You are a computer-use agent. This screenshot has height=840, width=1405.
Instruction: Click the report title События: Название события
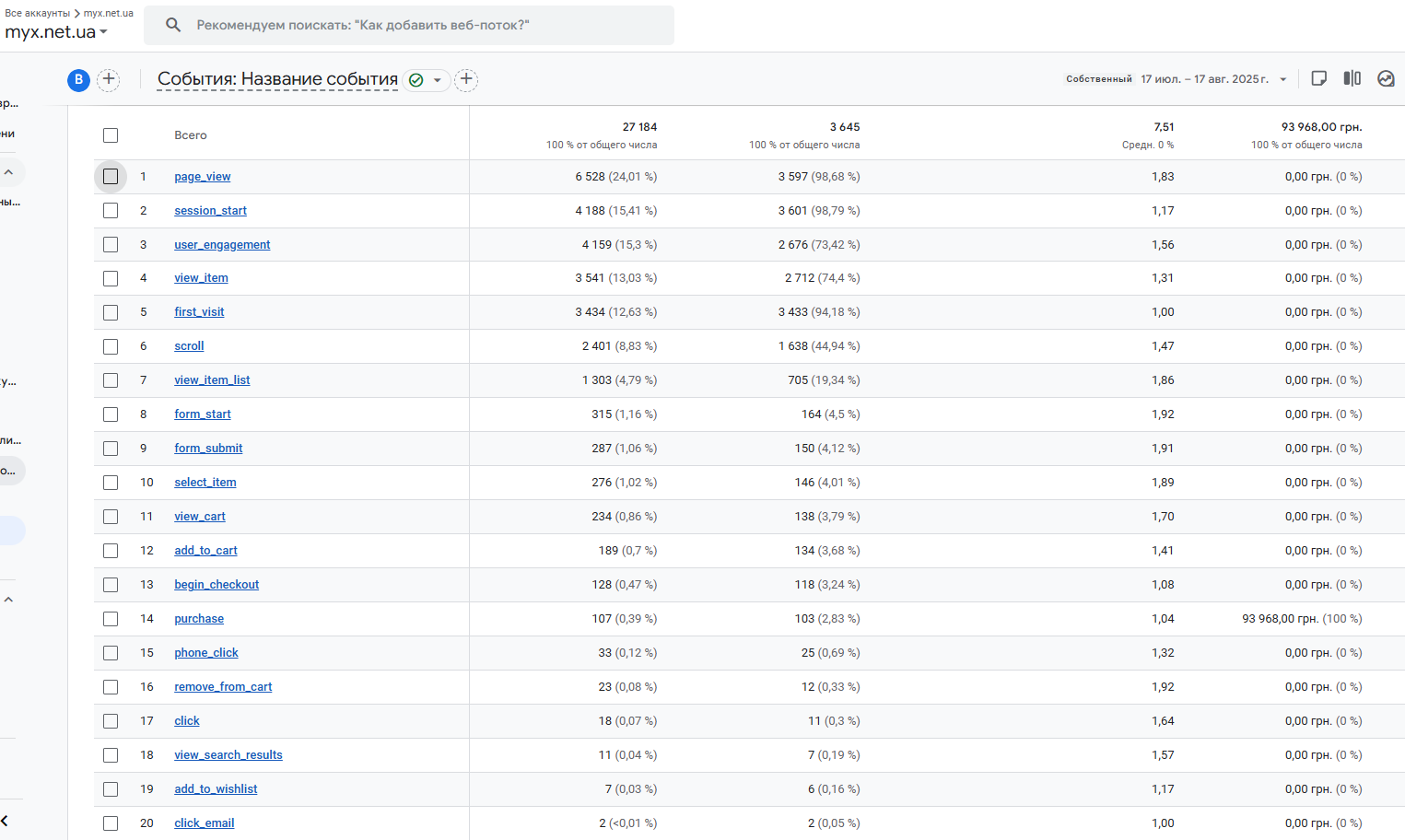pyautogui.click(x=277, y=79)
